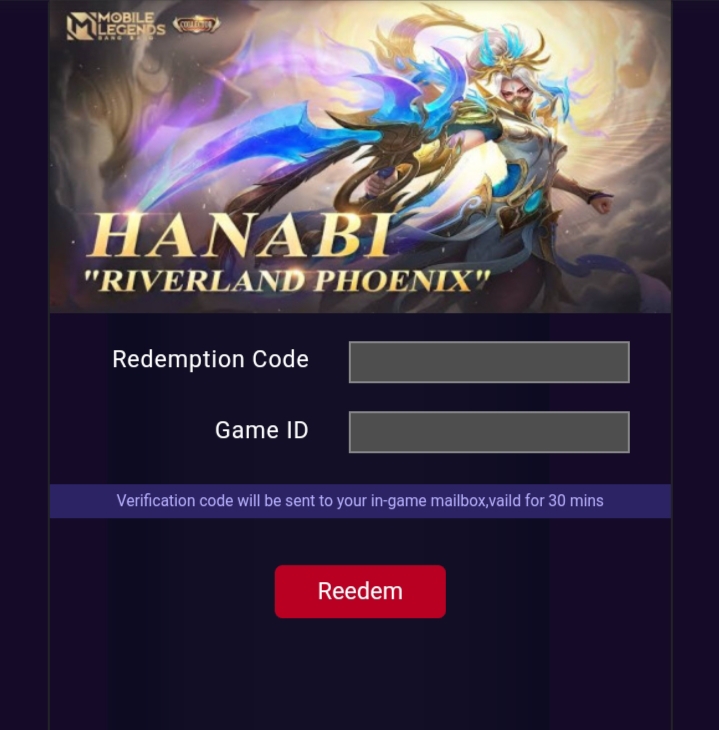Click the Mobile Legends Bang Bang wordmark

coord(131,26)
